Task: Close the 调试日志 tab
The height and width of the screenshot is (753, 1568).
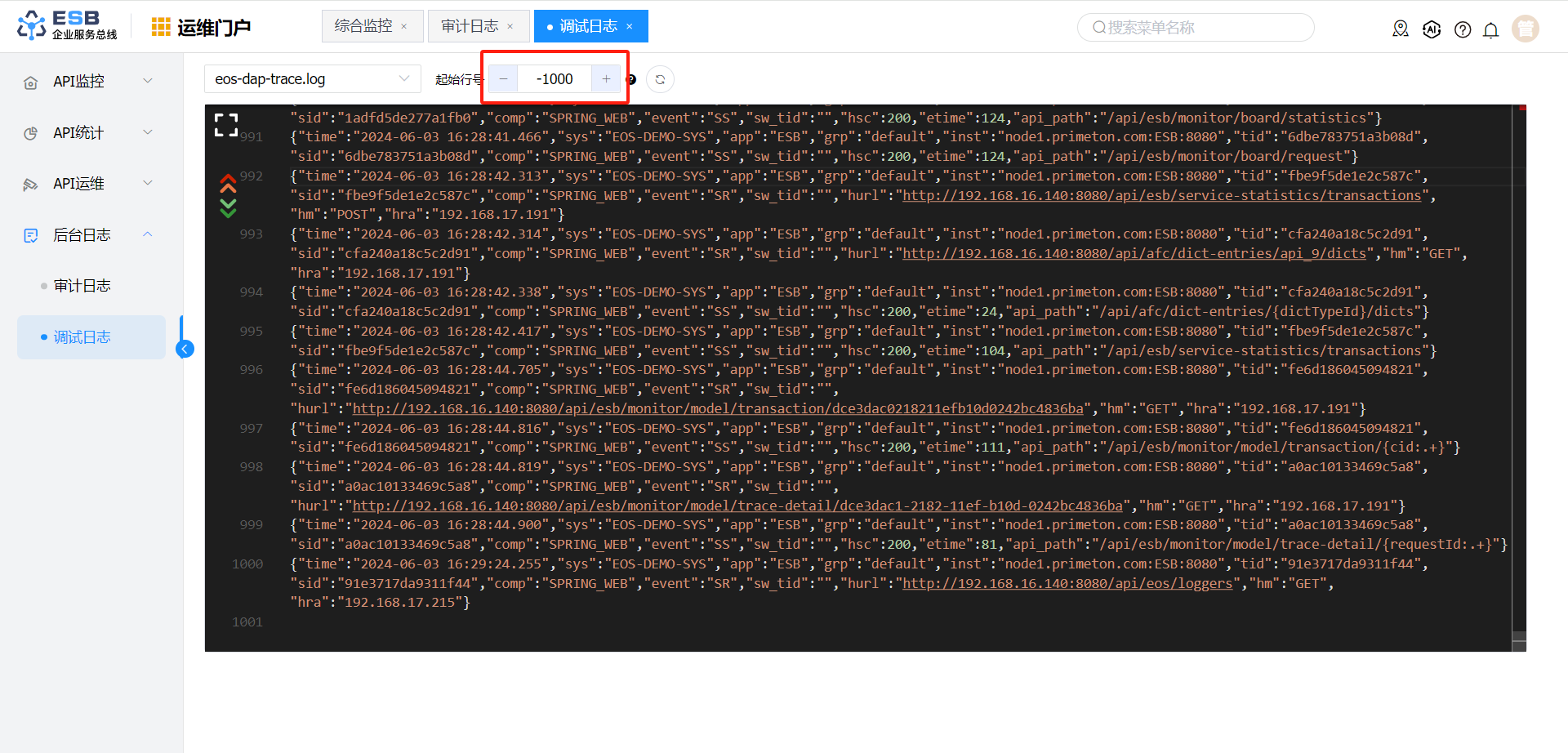Action: tap(630, 26)
